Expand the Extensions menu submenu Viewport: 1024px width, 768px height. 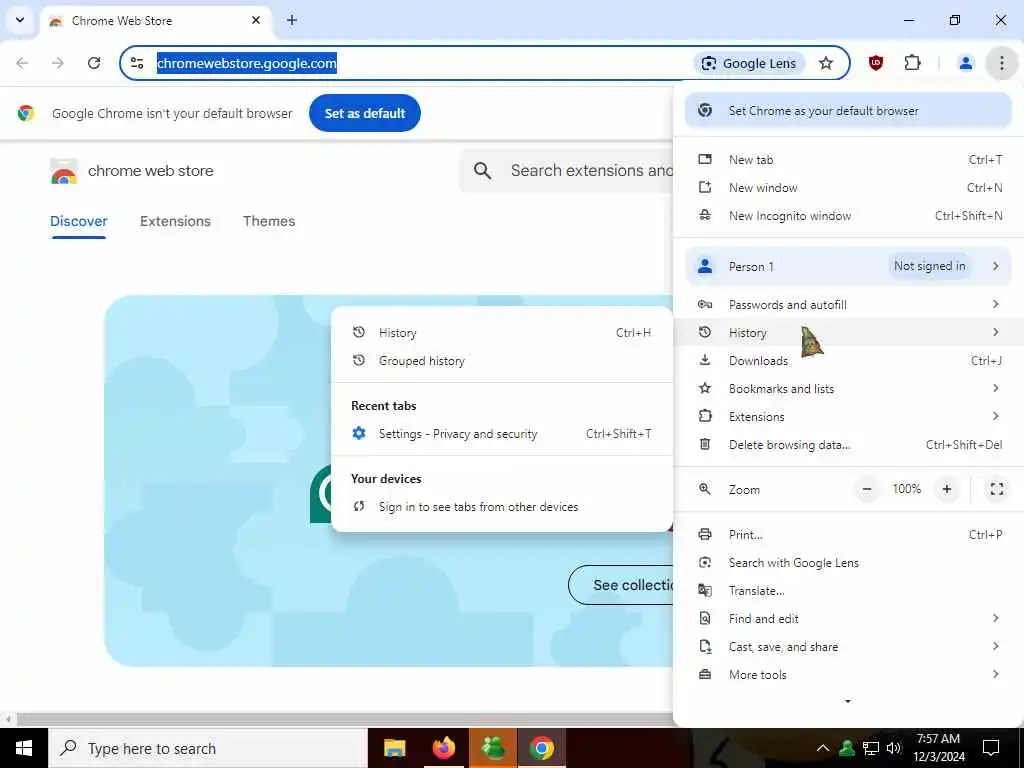[848, 417]
